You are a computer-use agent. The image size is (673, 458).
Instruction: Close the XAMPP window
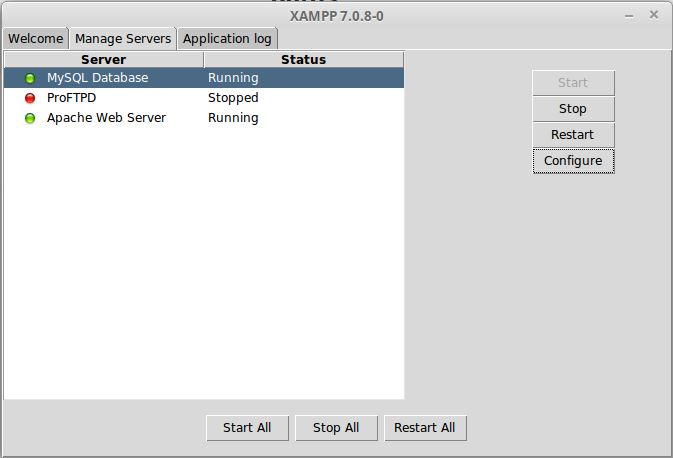(654, 15)
